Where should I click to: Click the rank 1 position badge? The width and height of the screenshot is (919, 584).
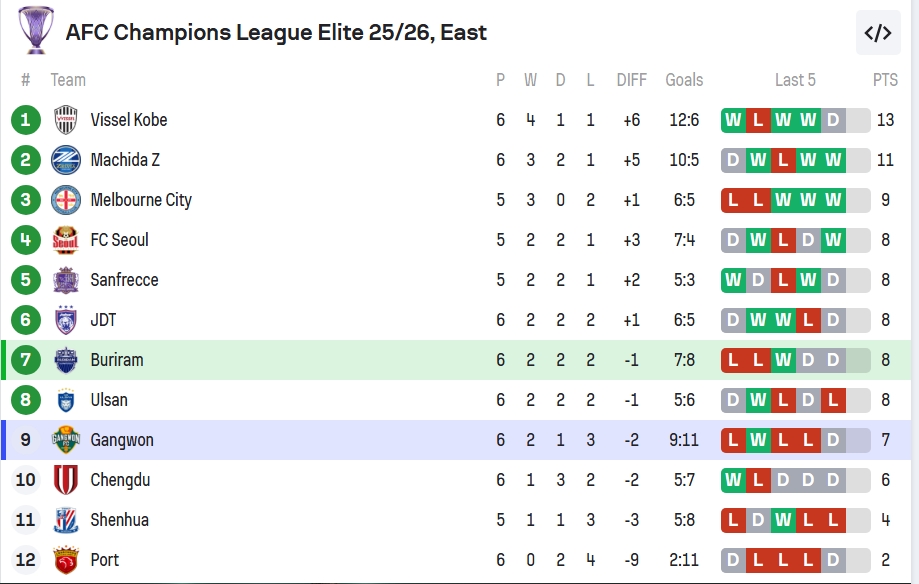(26, 120)
